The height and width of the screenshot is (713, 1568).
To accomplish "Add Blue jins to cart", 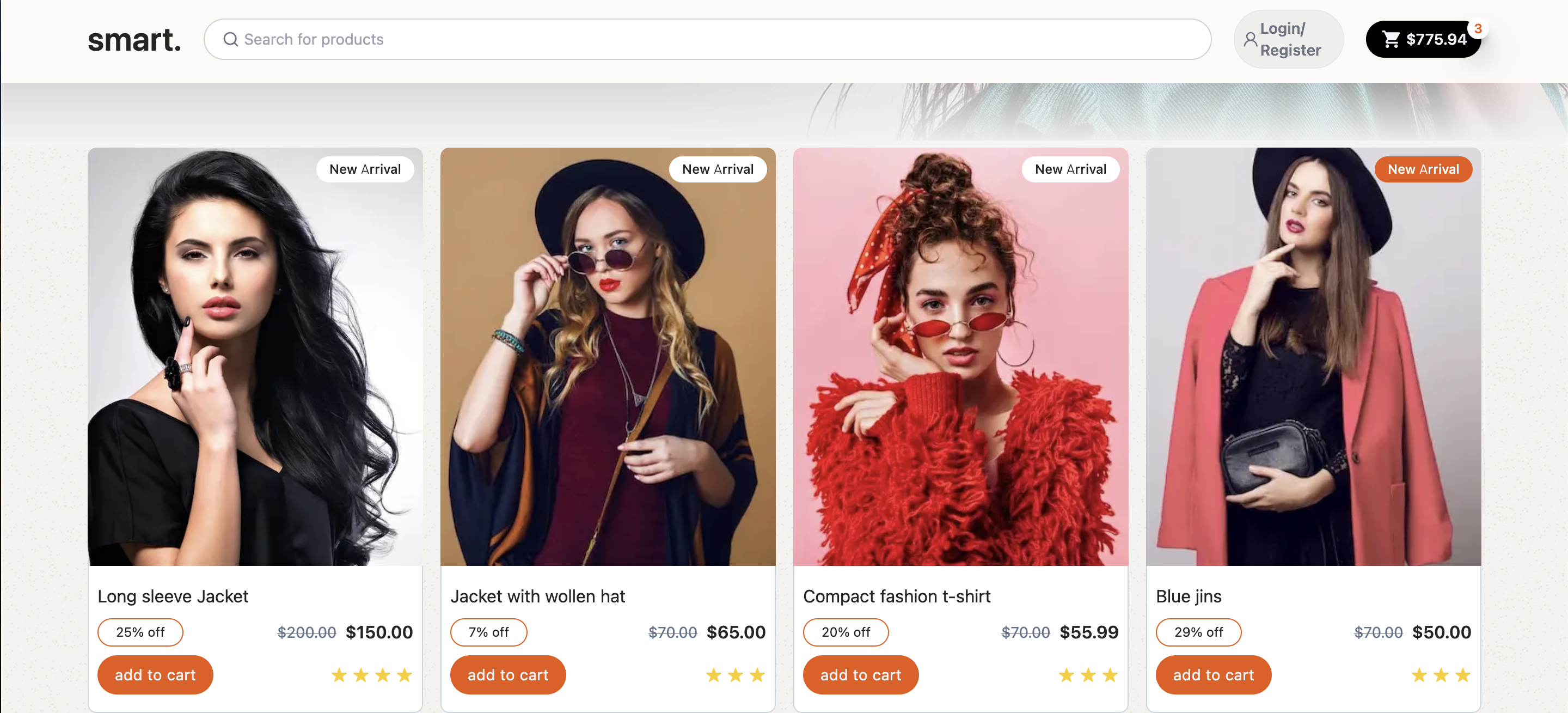I will tap(1213, 675).
